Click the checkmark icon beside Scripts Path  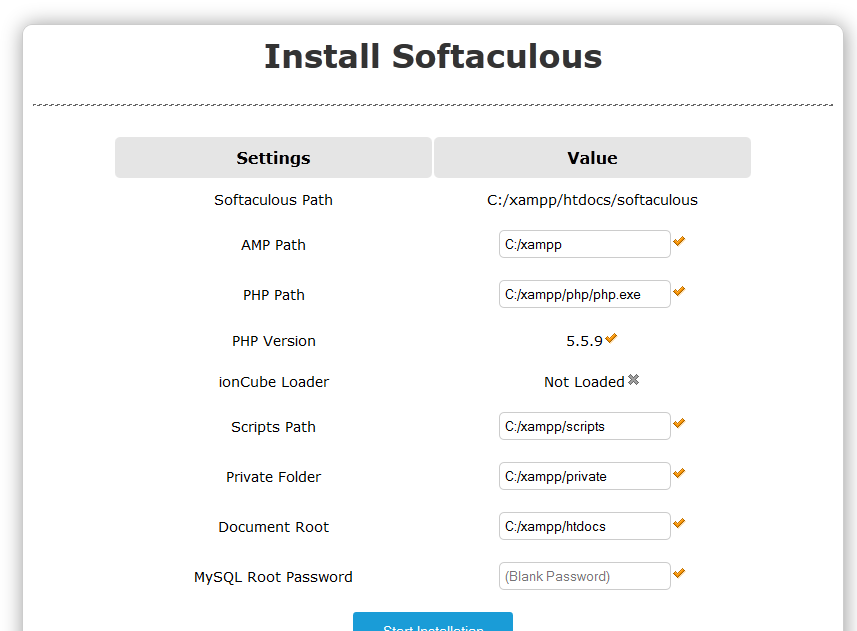click(x=679, y=423)
